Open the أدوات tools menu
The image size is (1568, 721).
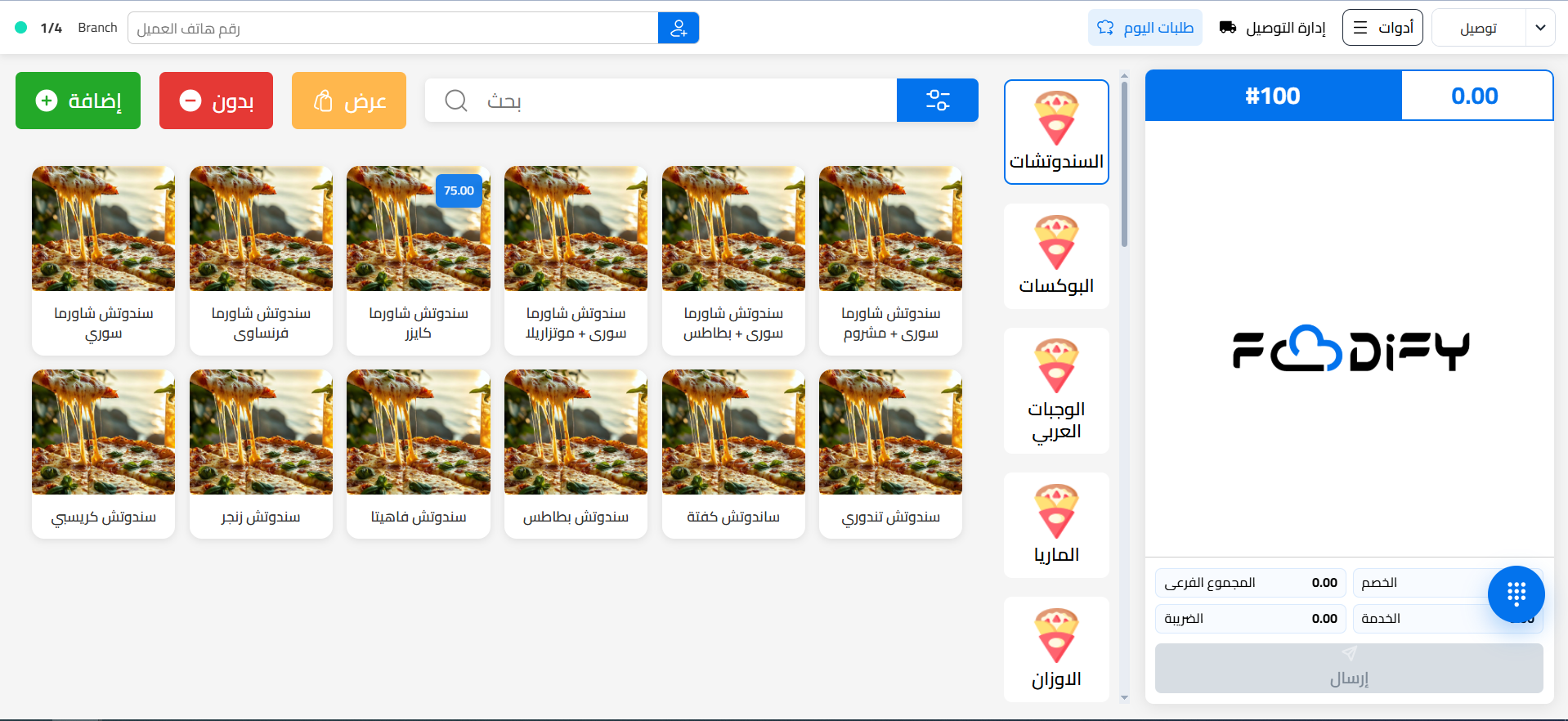point(1382,28)
